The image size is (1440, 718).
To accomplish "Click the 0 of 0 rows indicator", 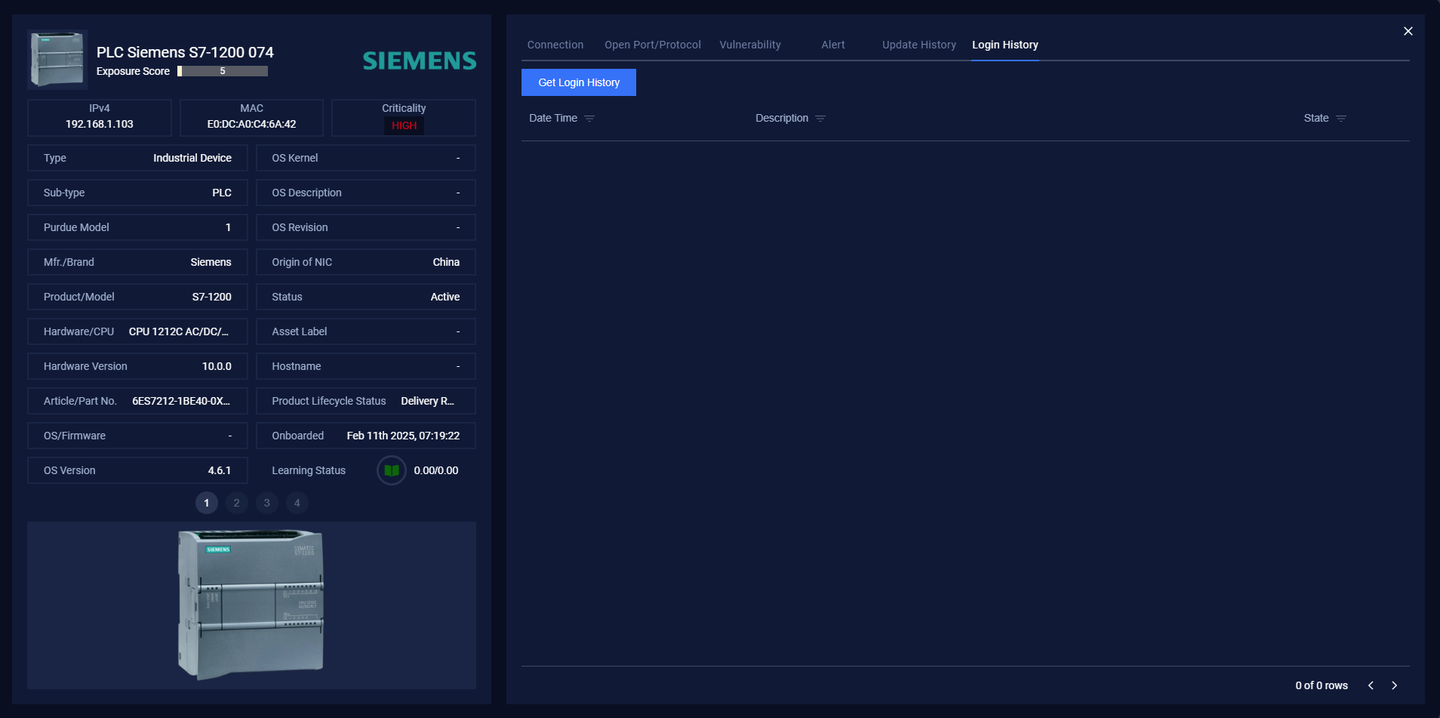I will (x=1321, y=685).
